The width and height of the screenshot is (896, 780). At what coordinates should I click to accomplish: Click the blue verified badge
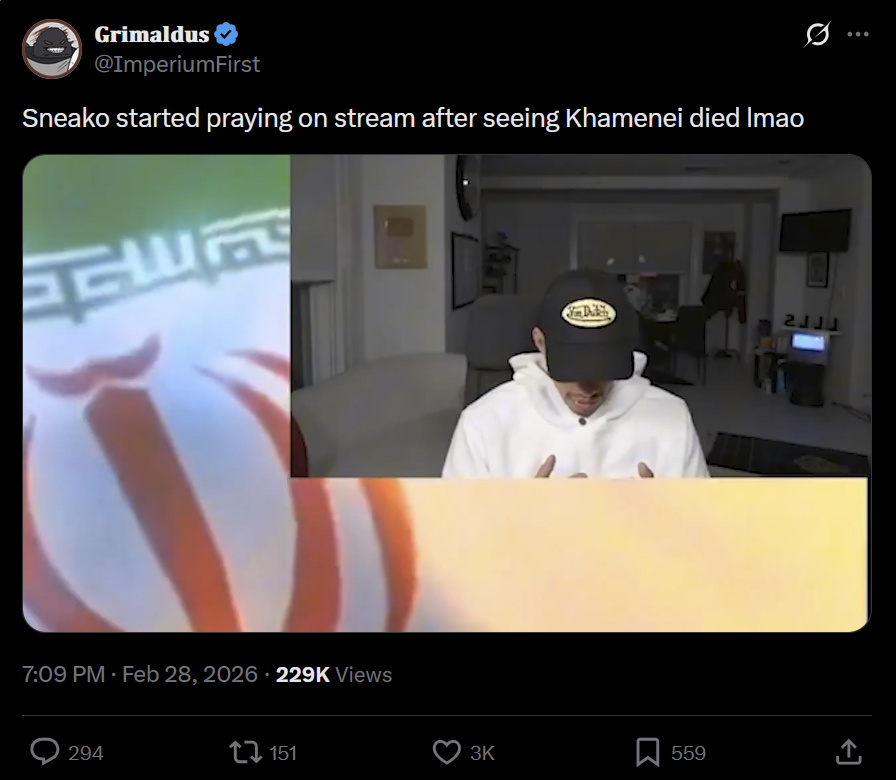coord(226,34)
